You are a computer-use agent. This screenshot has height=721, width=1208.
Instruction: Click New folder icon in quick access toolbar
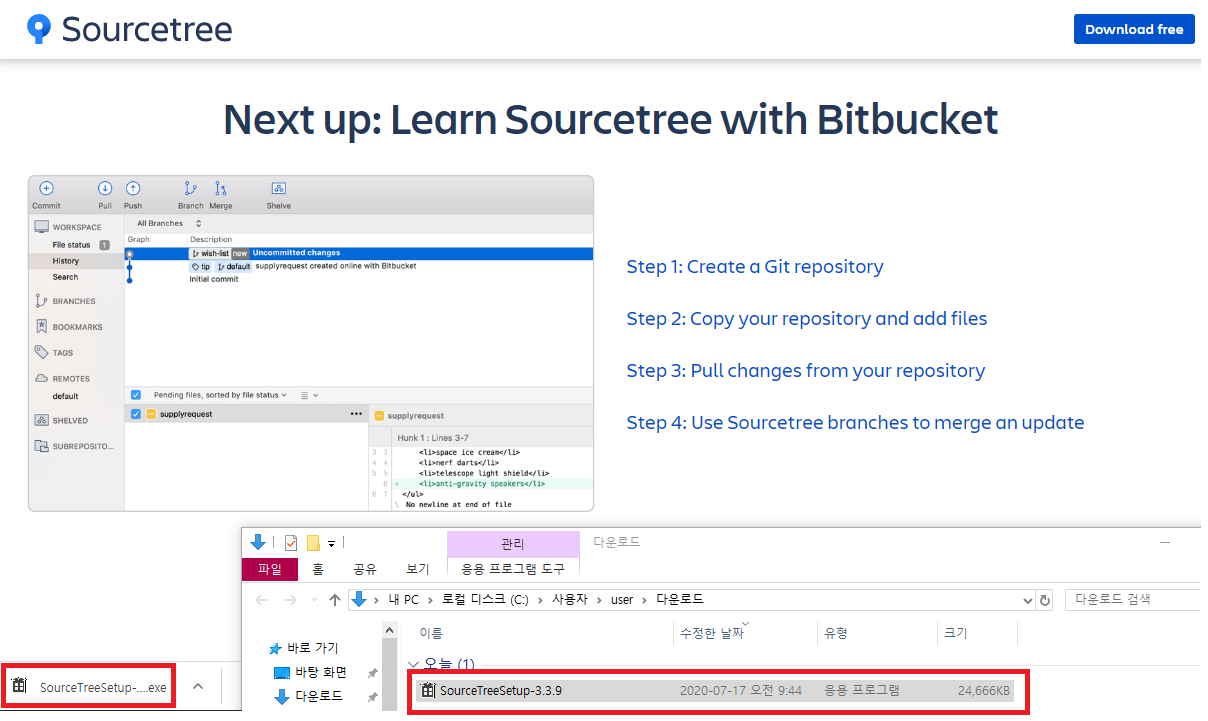coord(313,543)
